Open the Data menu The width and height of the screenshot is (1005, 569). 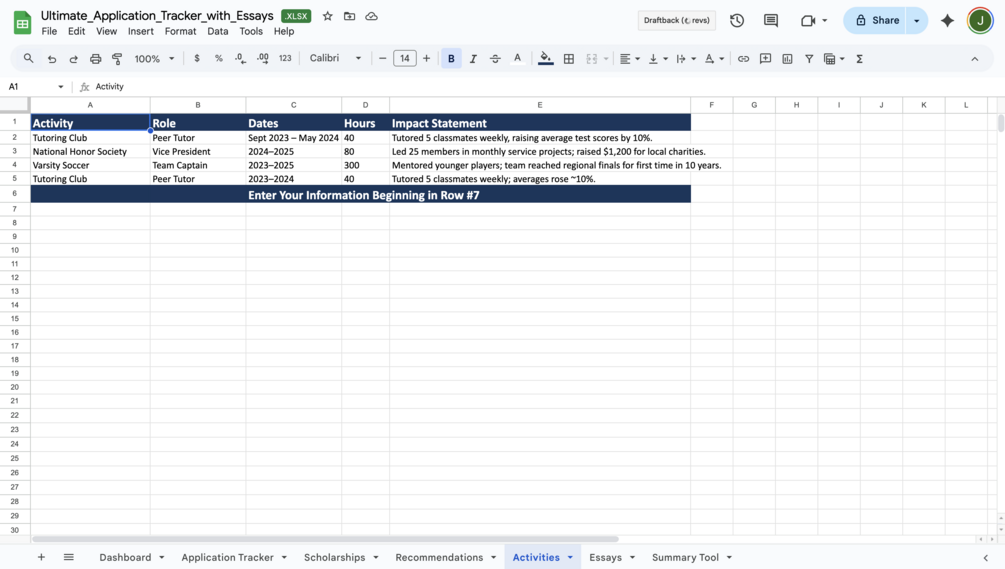217,31
